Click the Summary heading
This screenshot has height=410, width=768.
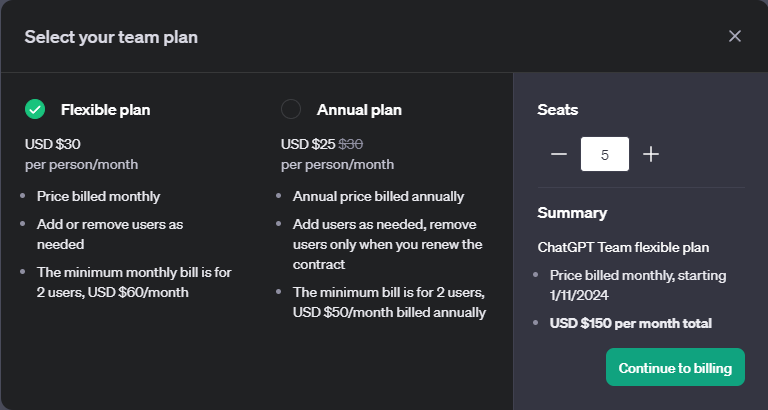pos(572,213)
